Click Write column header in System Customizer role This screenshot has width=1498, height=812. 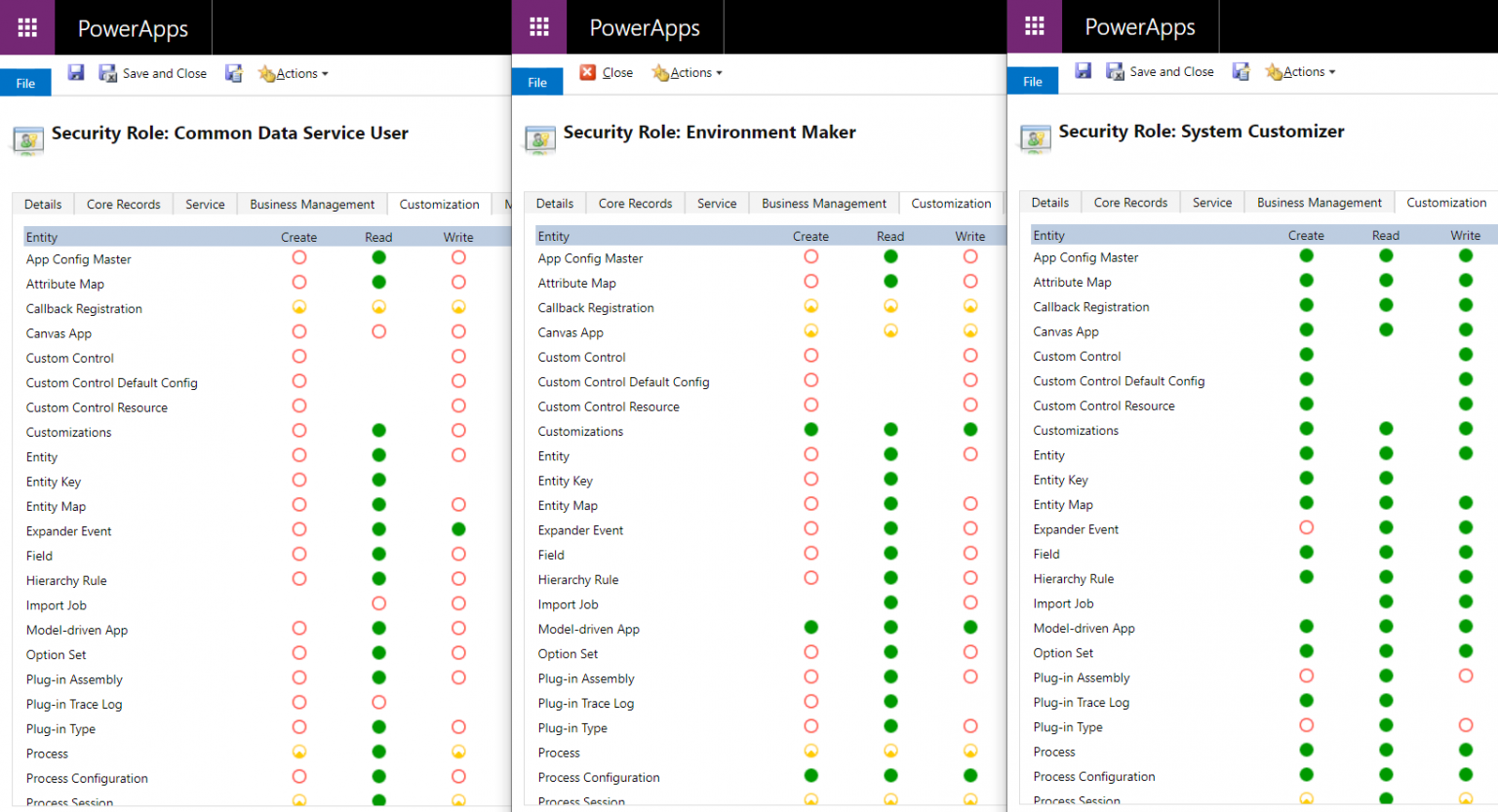click(x=1466, y=235)
